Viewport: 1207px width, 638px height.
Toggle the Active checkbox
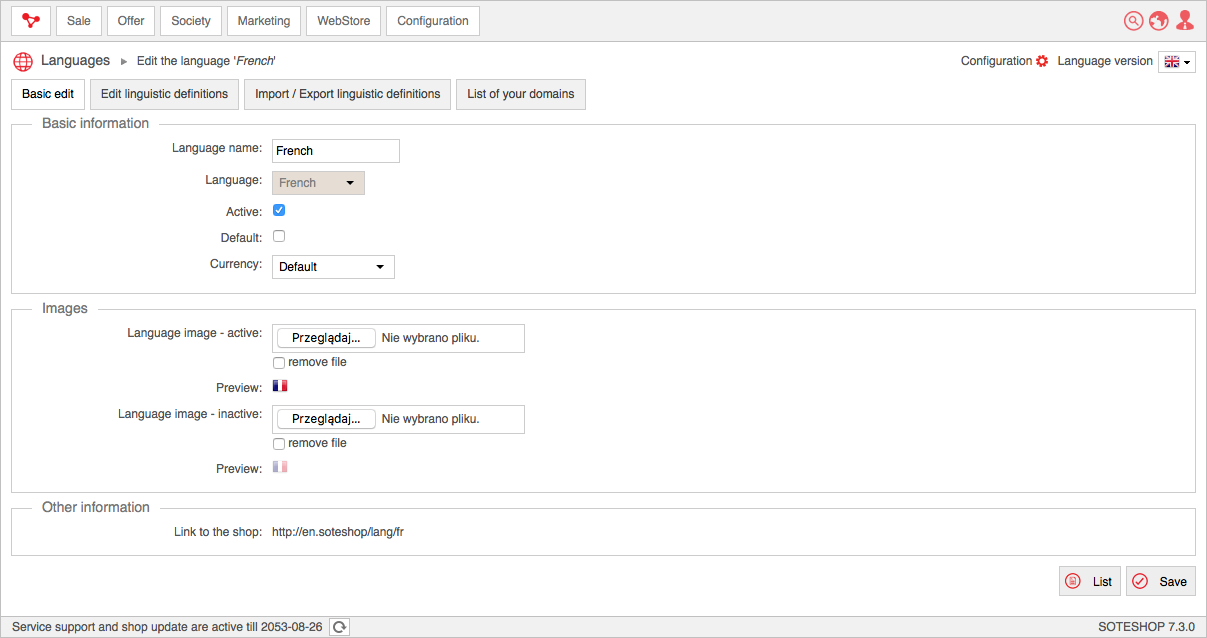click(x=279, y=211)
